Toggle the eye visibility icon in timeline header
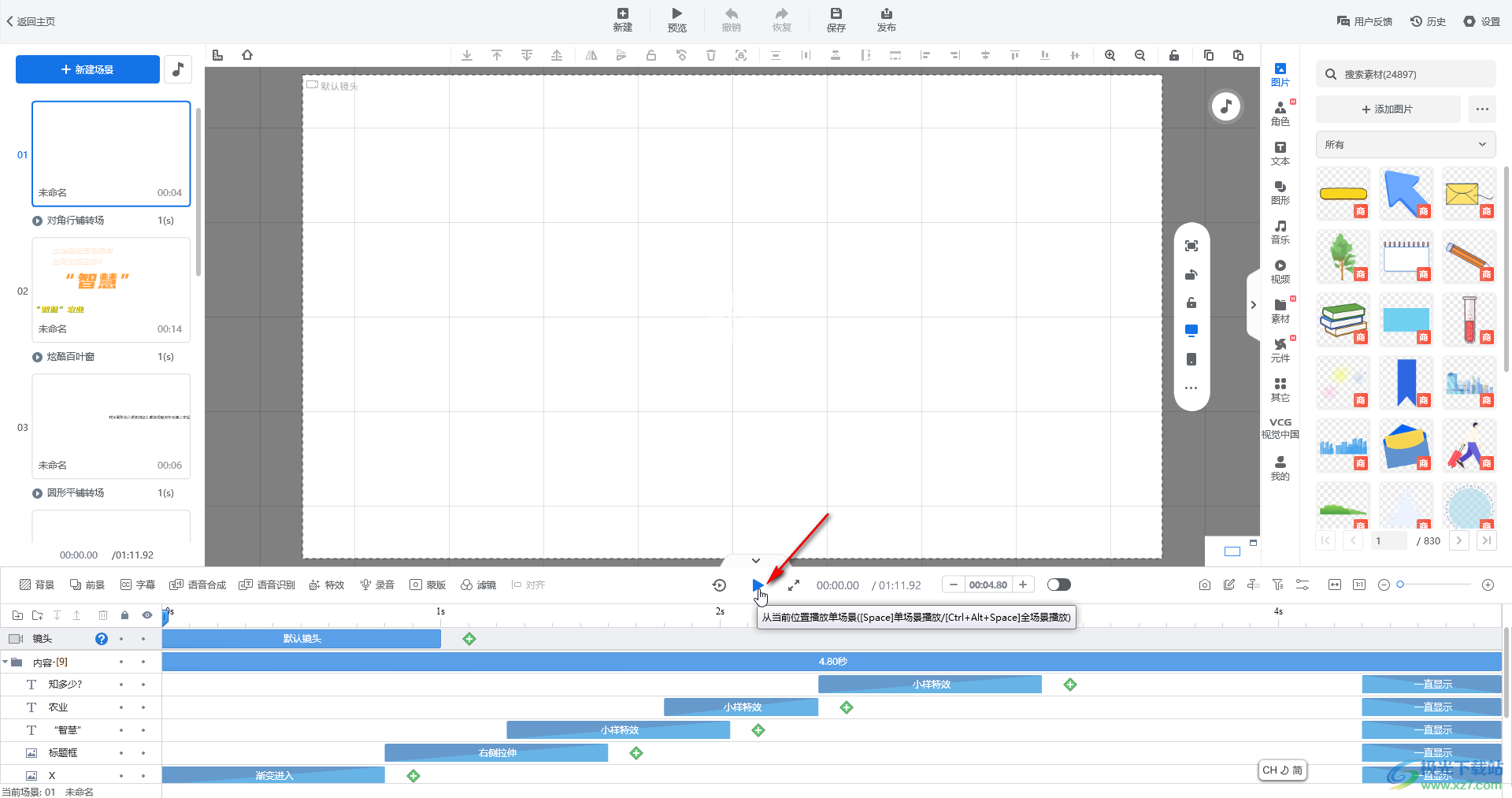Viewport: 1512px width, 798px height. point(146,615)
